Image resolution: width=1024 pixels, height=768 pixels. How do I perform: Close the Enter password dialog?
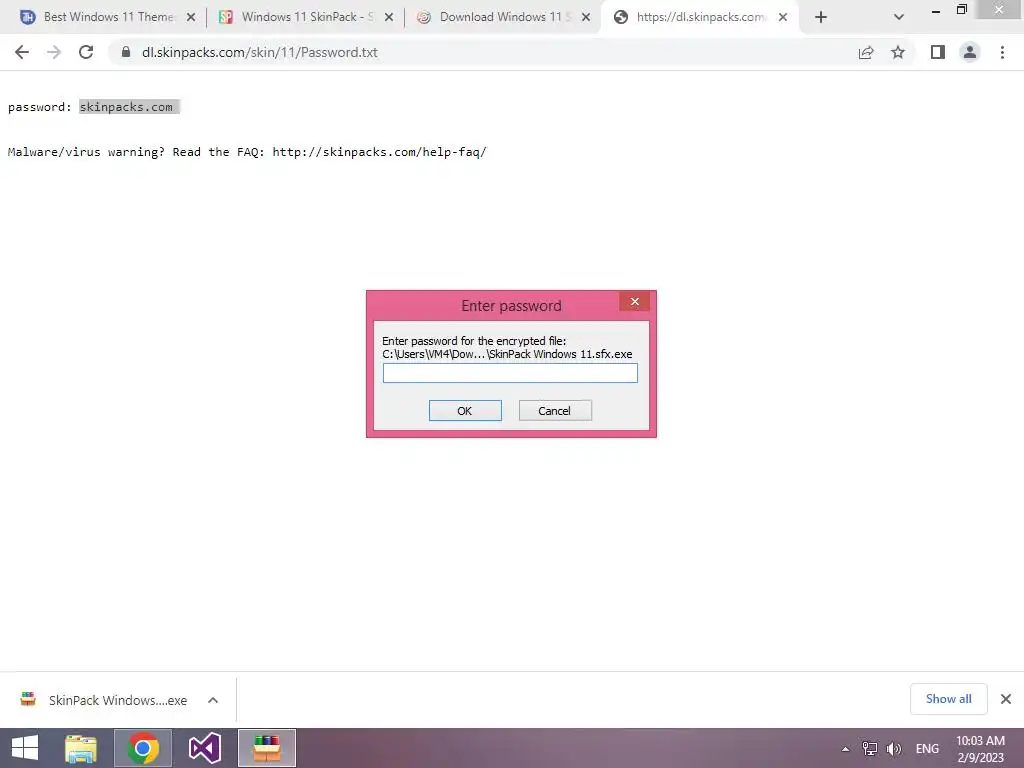click(x=634, y=301)
